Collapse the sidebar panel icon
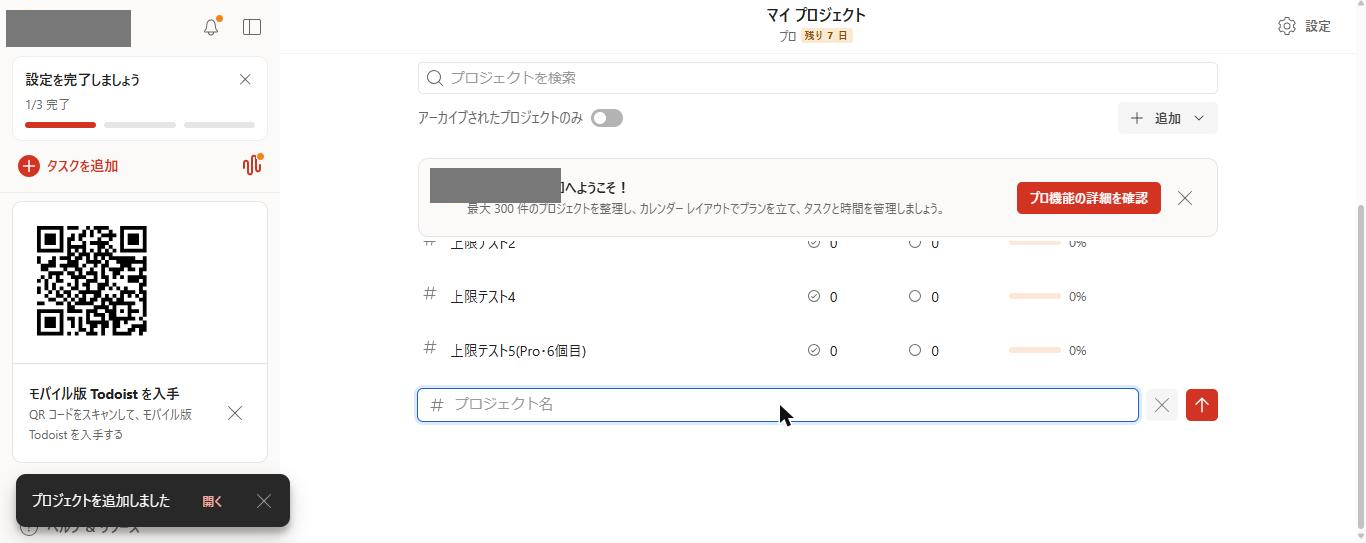 252,27
